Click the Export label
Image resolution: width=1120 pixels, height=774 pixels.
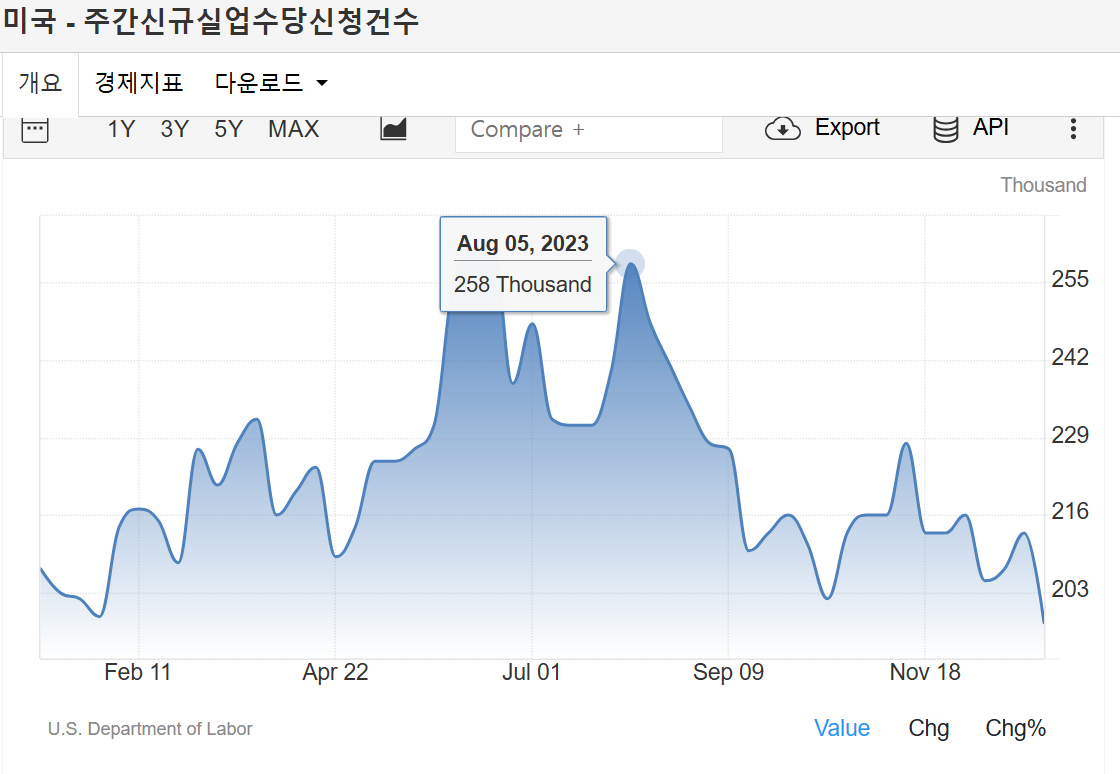pos(847,127)
